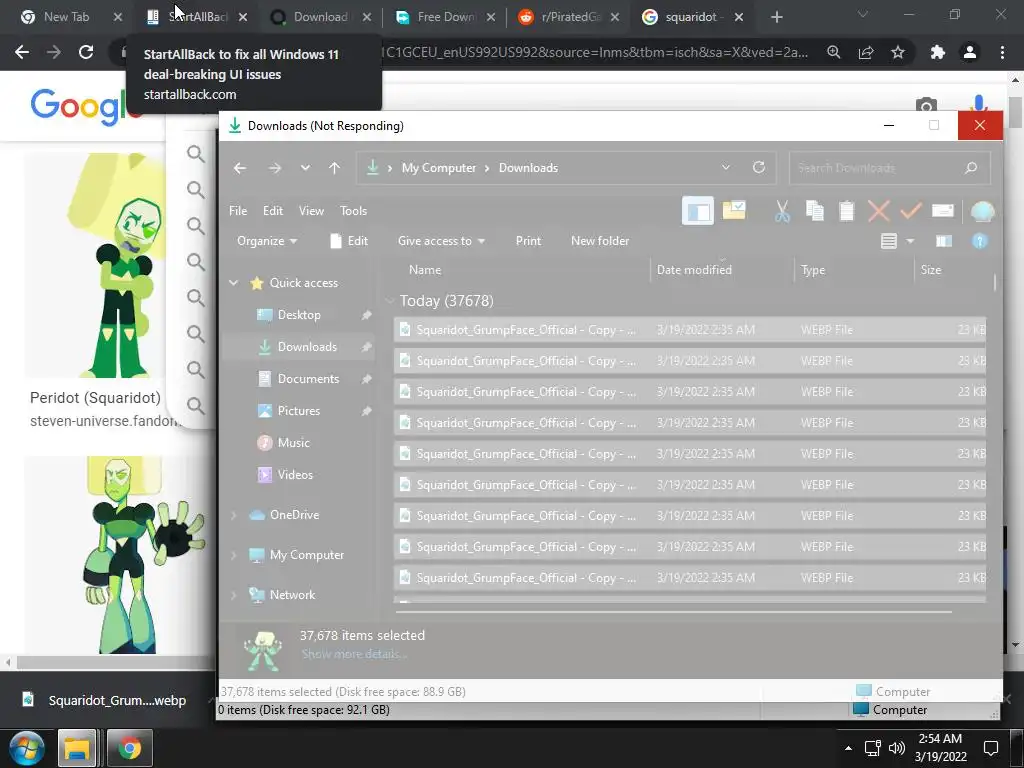Open the Windows Start button
The height and width of the screenshot is (768, 1024).
pos(25,748)
